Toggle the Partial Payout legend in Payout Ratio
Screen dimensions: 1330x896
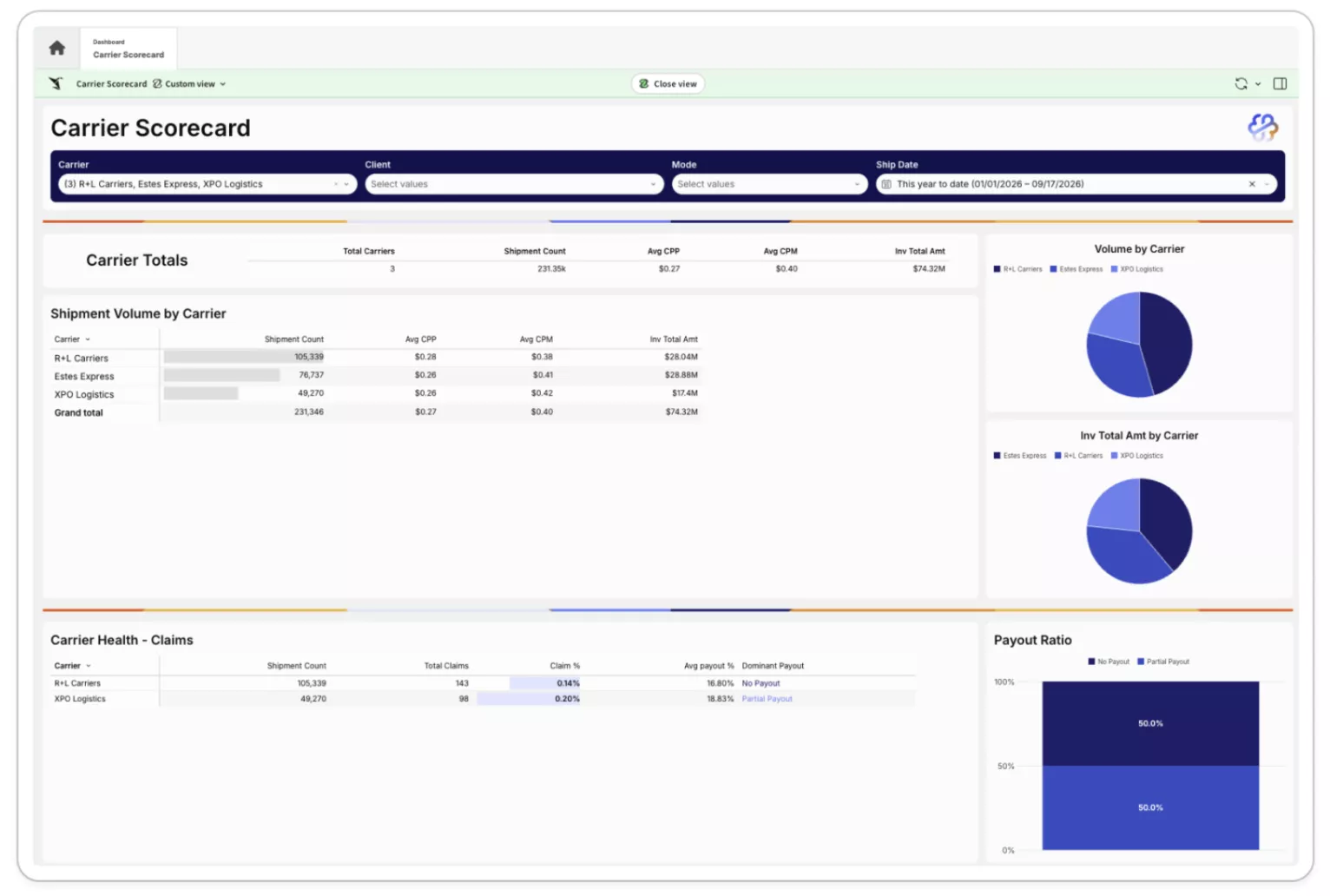click(x=1163, y=662)
